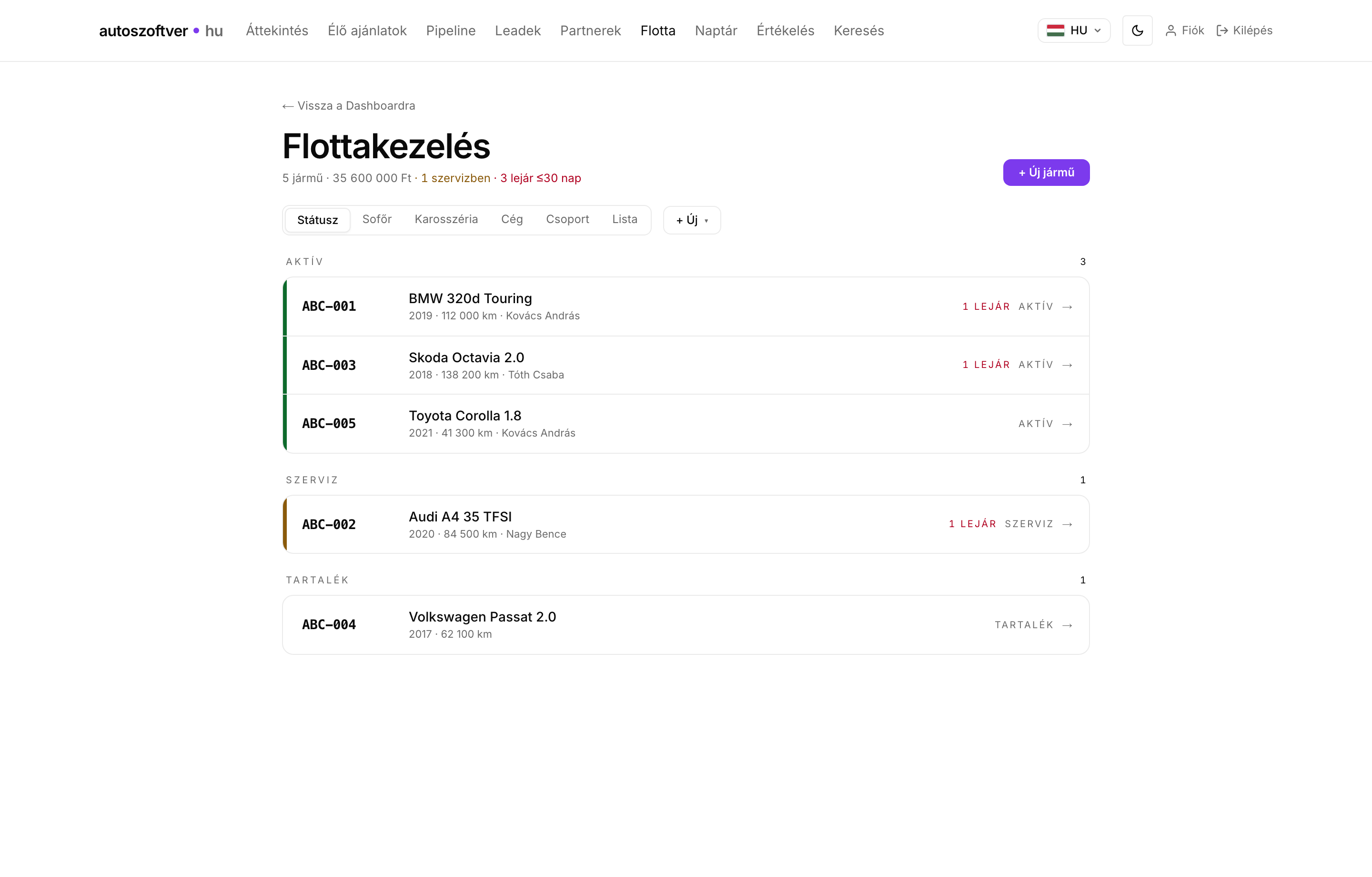Click plate ABC-001

point(329,306)
